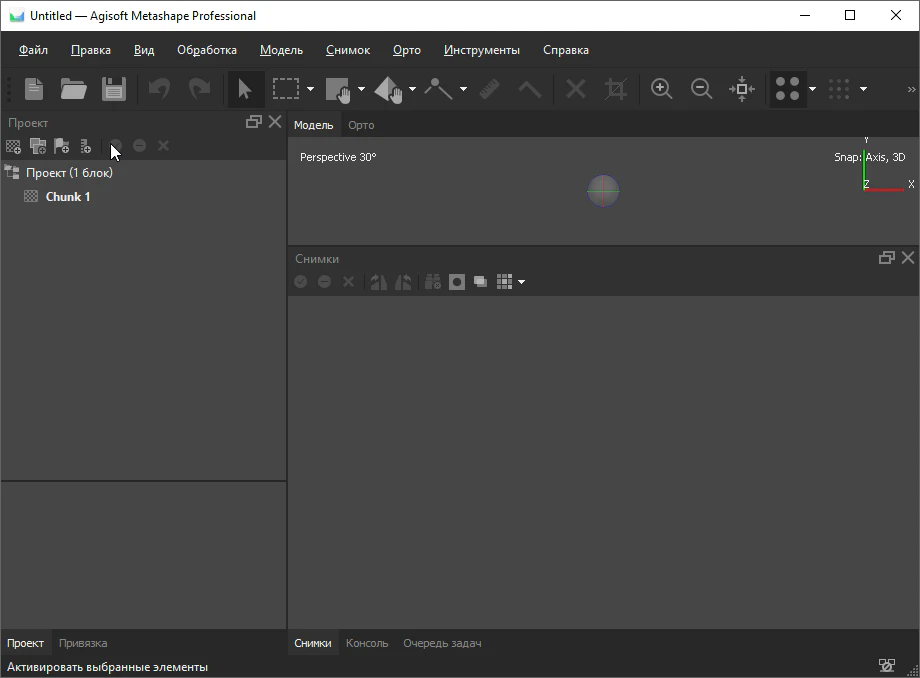Open the rectangle selection tool dropdown arrow

[310, 89]
